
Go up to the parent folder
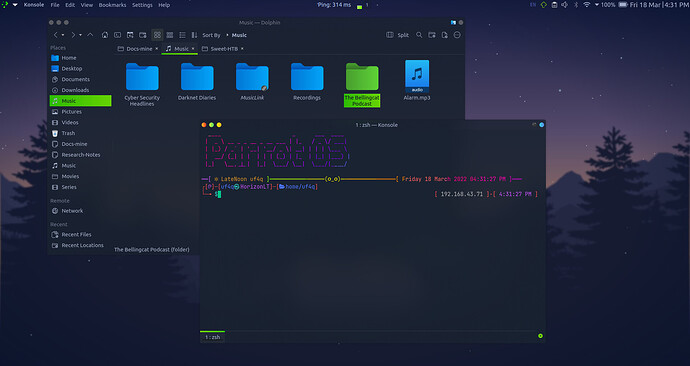(x=90, y=35)
